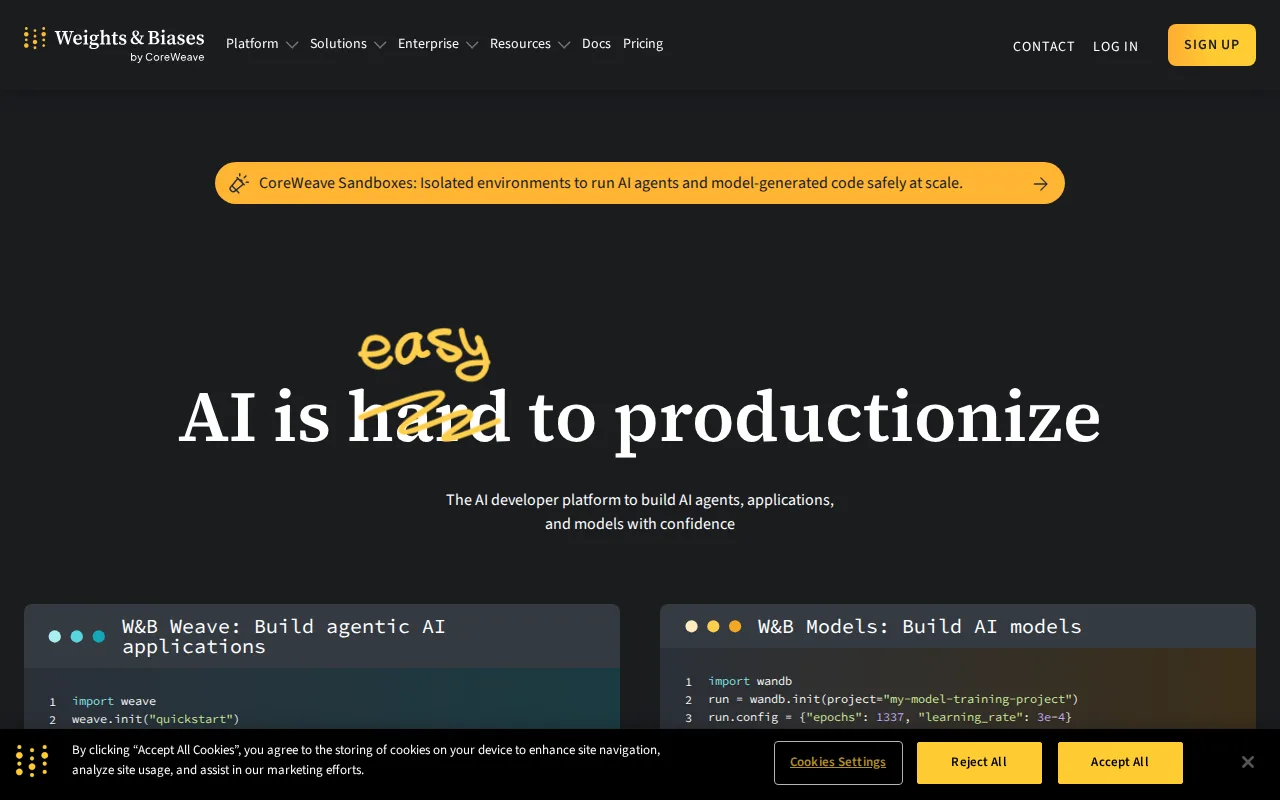Click the teal window dots on the Weave card

(77, 636)
